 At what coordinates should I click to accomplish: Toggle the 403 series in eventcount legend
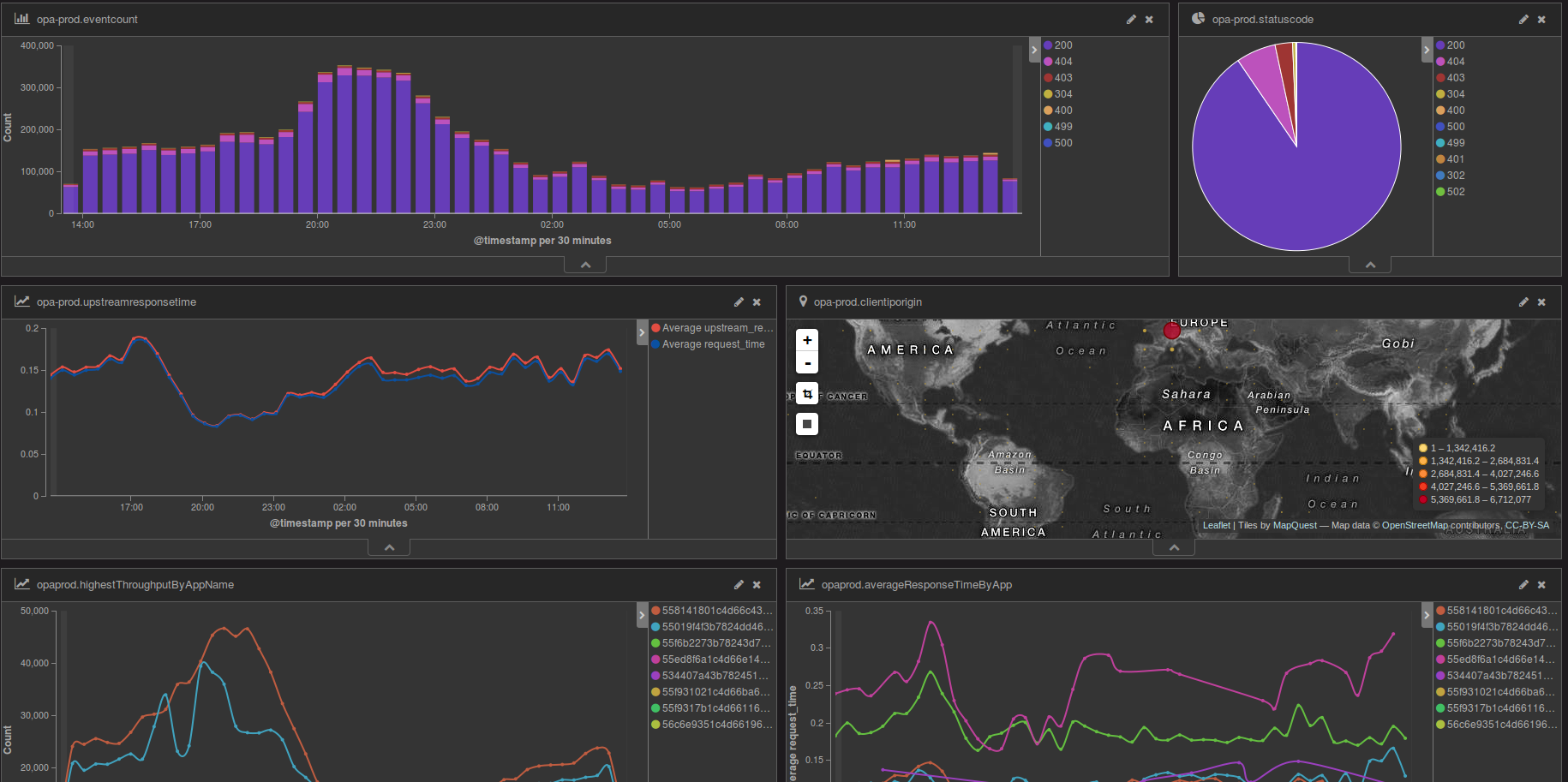[1058, 78]
